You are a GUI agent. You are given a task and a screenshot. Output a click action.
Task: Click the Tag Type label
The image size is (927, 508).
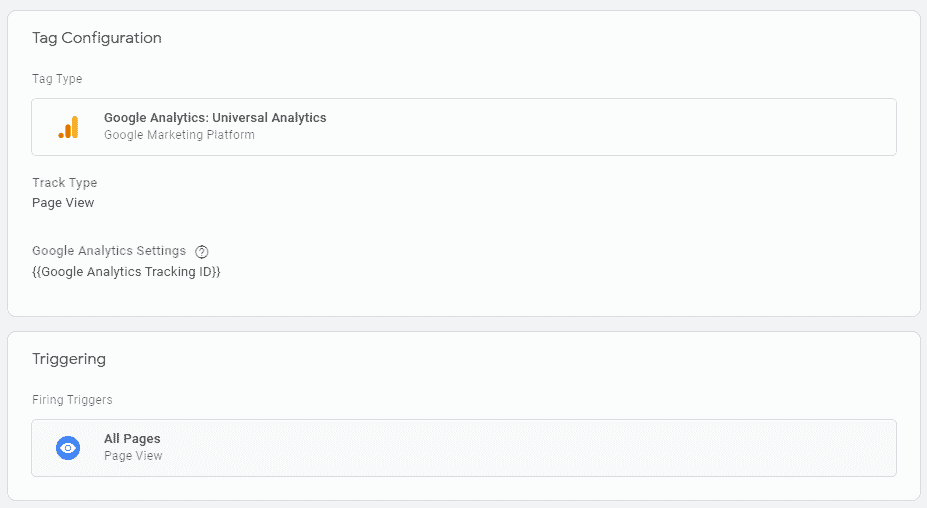point(57,79)
